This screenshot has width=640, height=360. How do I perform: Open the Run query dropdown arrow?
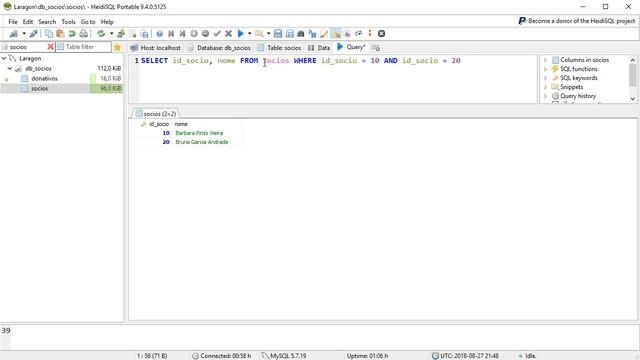[249, 34]
